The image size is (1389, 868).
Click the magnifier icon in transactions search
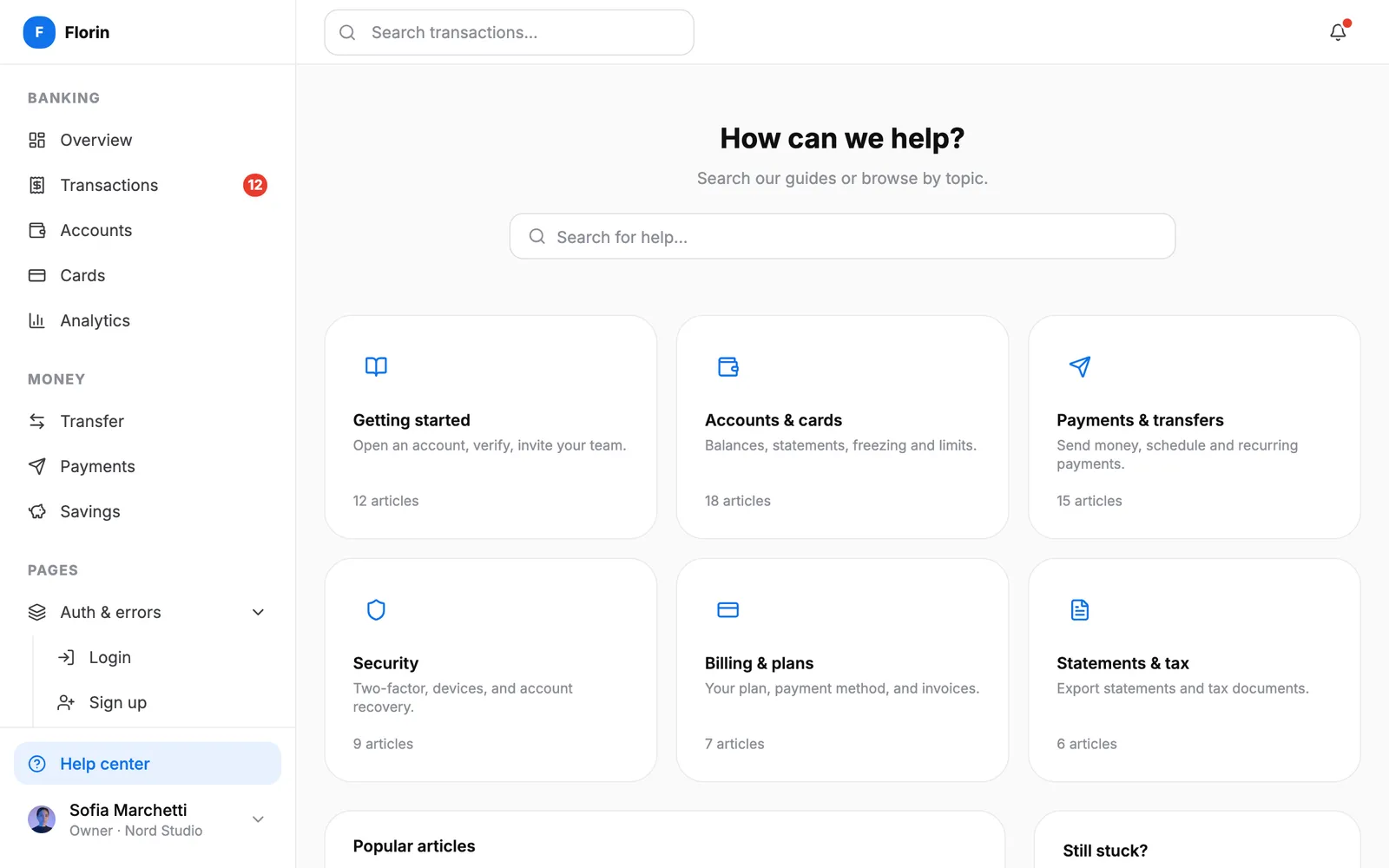pos(347,32)
